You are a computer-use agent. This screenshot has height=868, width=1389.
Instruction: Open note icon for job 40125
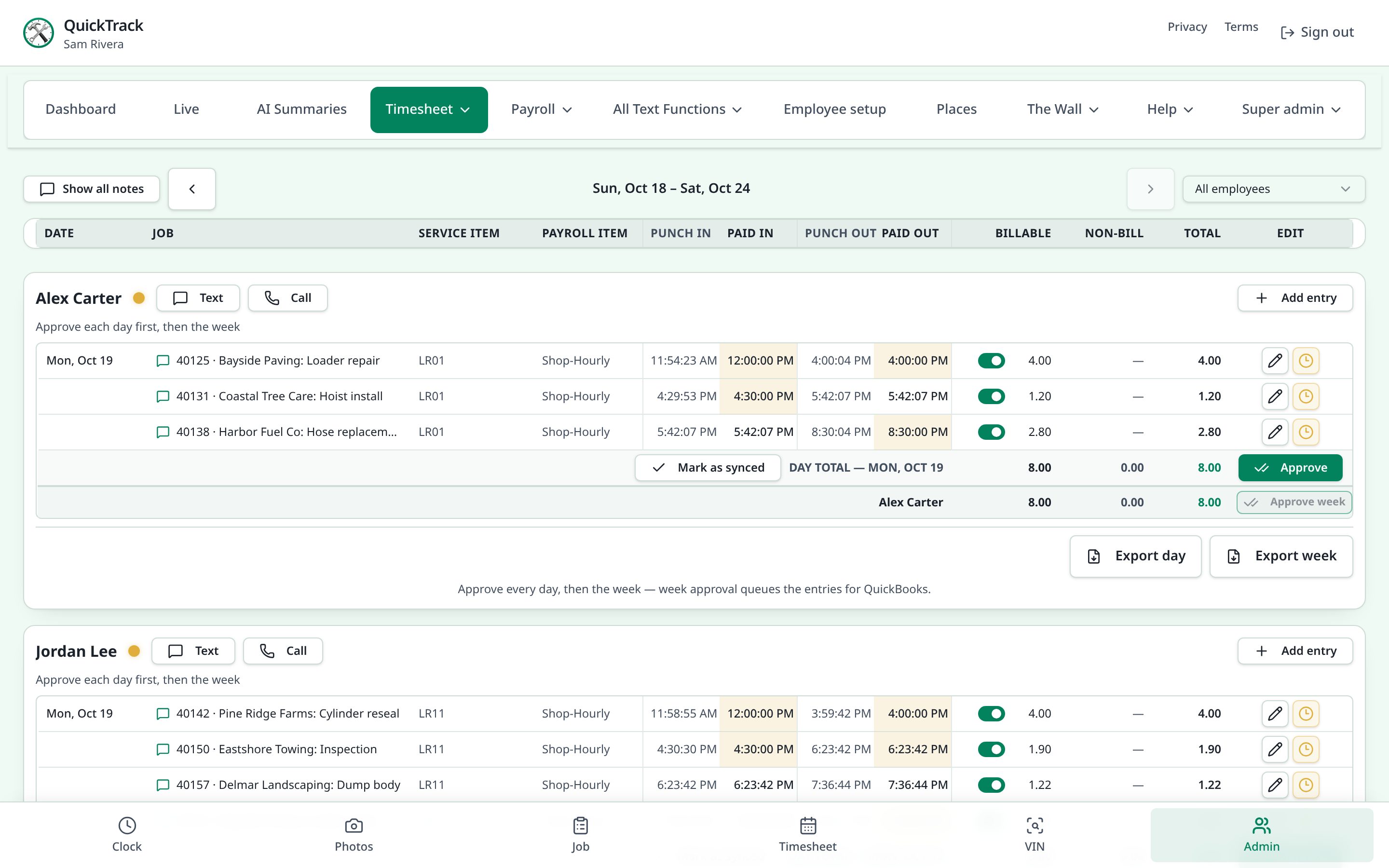point(163,361)
